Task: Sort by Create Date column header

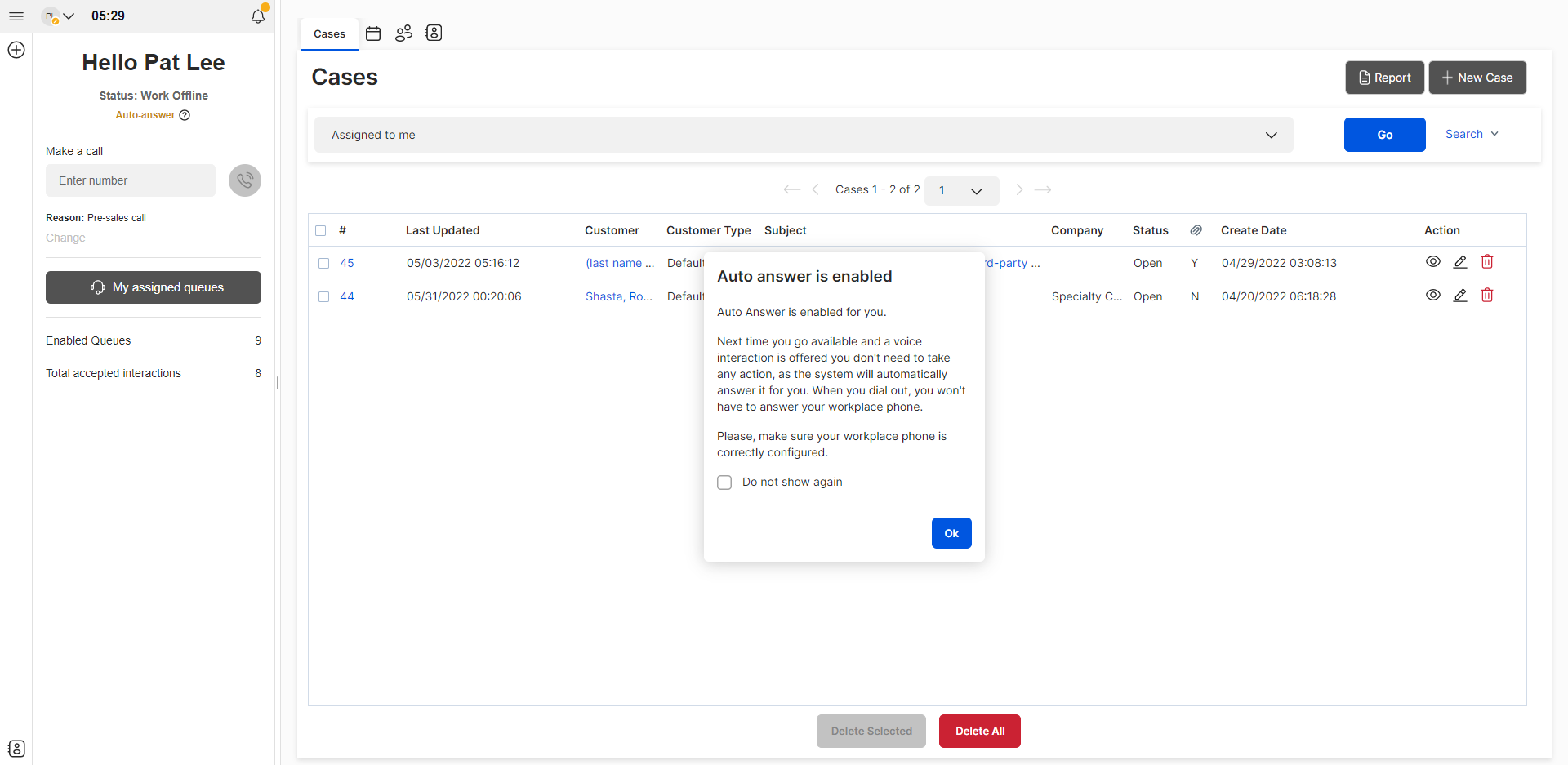Action: (1254, 230)
